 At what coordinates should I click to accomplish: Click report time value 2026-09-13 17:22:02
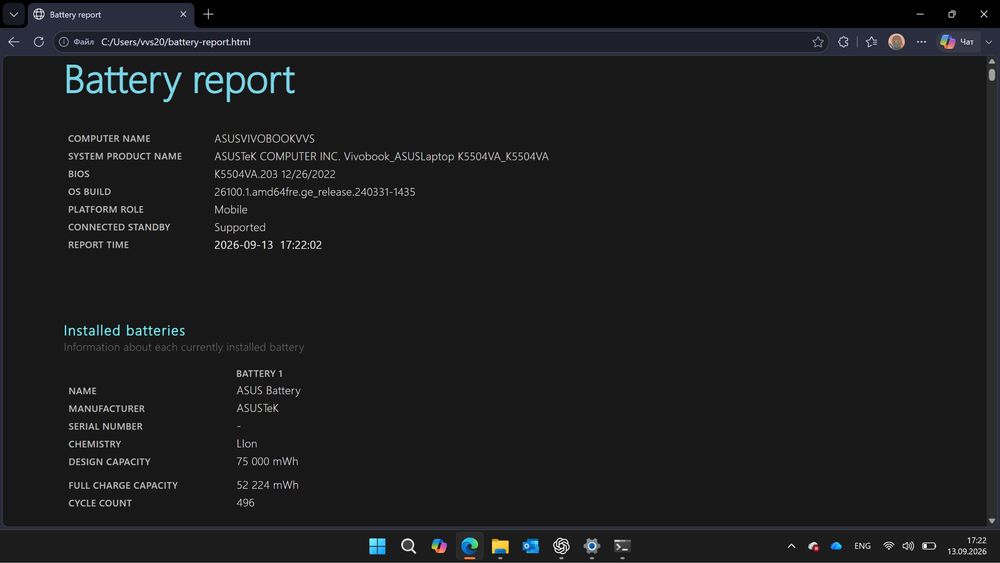coord(268,245)
